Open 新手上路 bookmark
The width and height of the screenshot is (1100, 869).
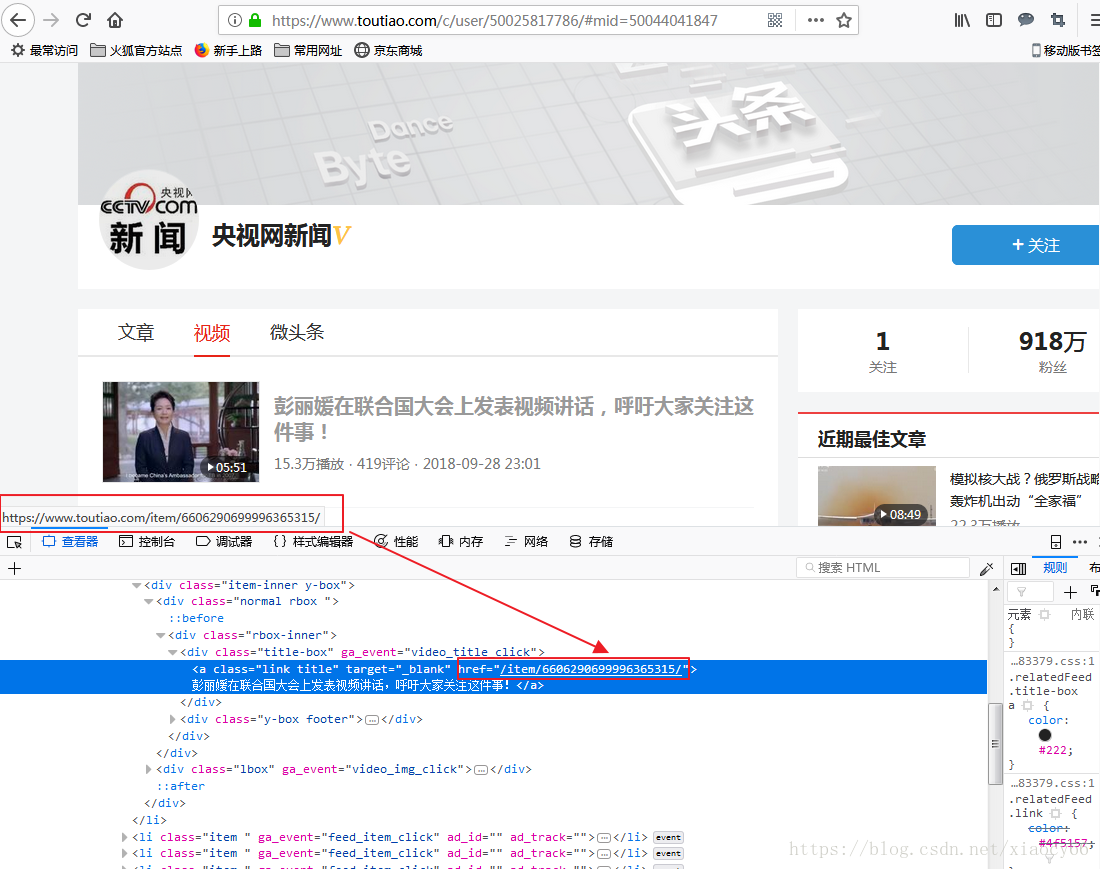pyautogui.click(x=228, y=50)
